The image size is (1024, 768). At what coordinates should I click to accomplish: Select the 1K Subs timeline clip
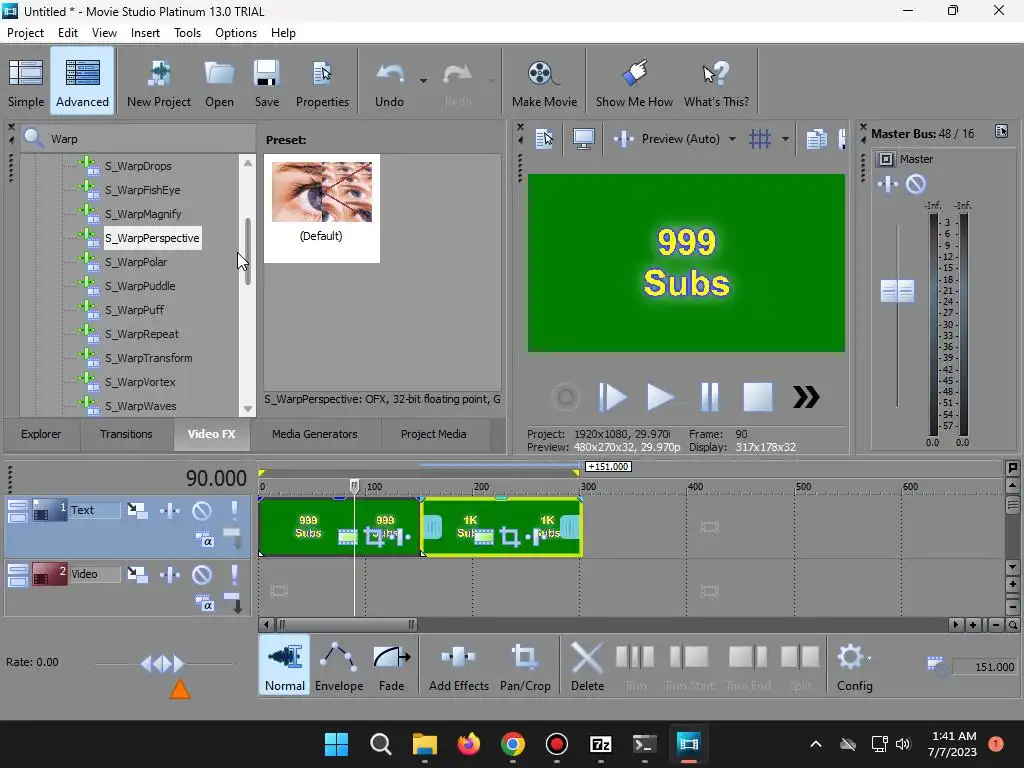502,527
